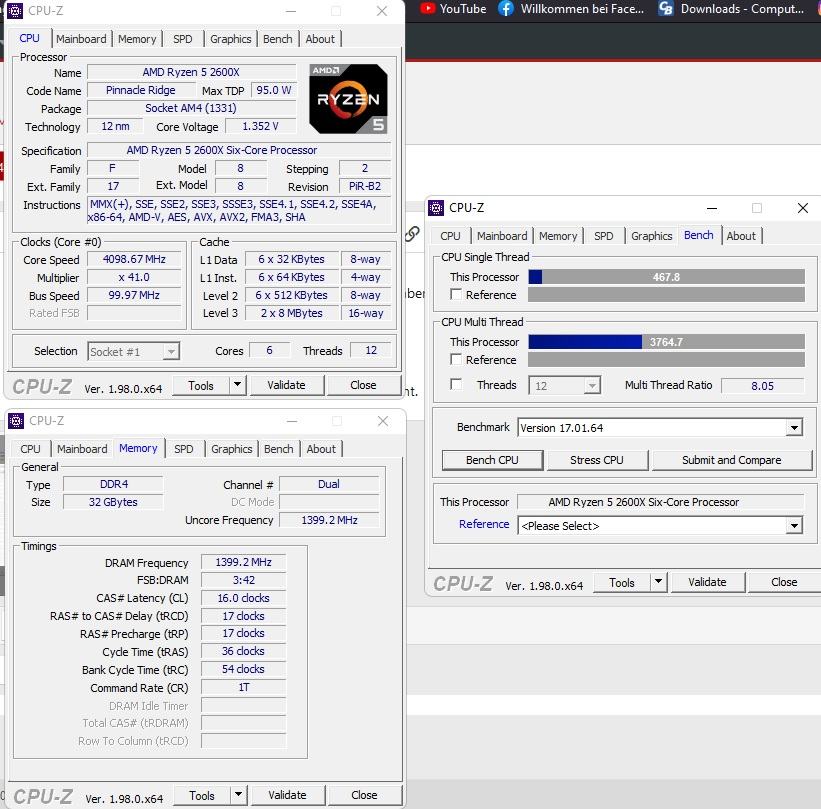Click the Memory Size 32 GBytes value
The width and height of the screenshot is (821, 809).
(x=113, y=502)
